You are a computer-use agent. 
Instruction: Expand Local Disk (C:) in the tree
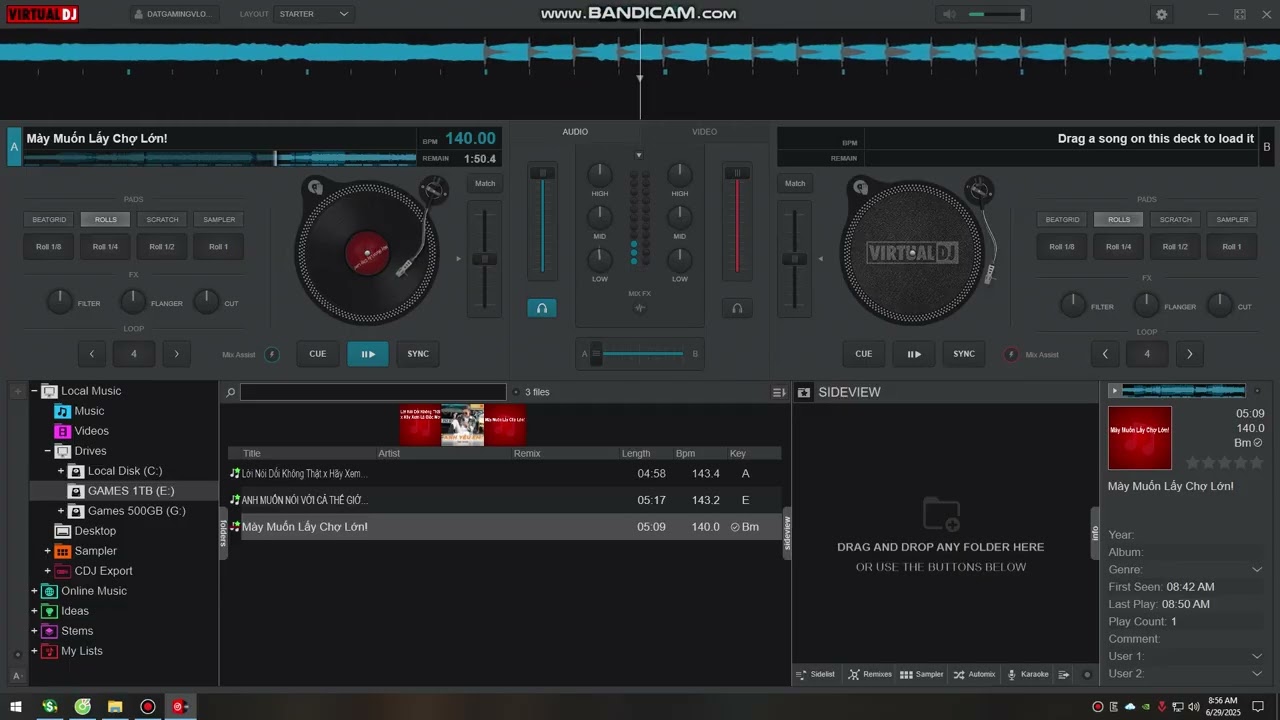61,471
